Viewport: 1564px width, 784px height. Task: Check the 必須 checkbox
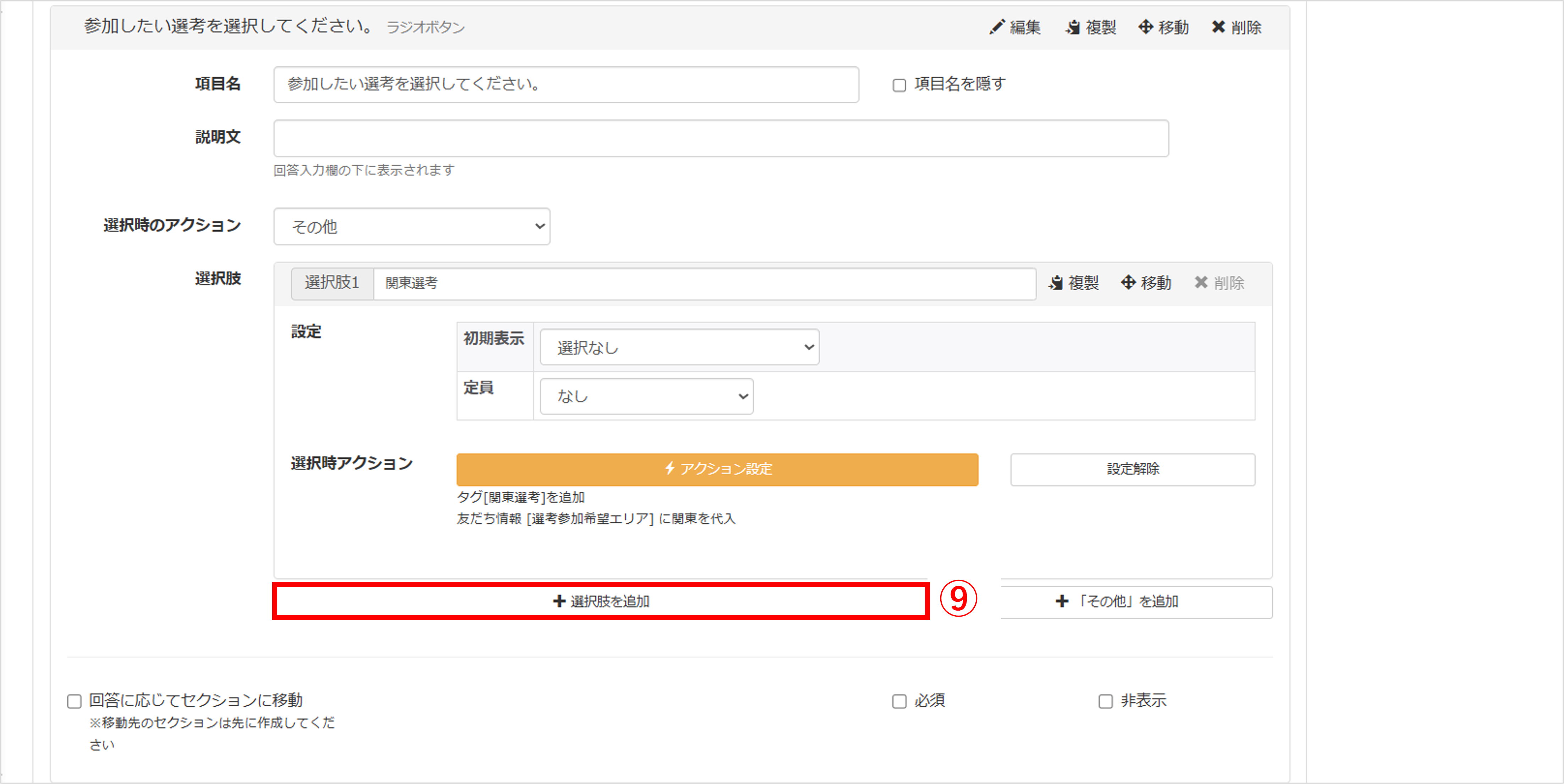pos(899,701)
